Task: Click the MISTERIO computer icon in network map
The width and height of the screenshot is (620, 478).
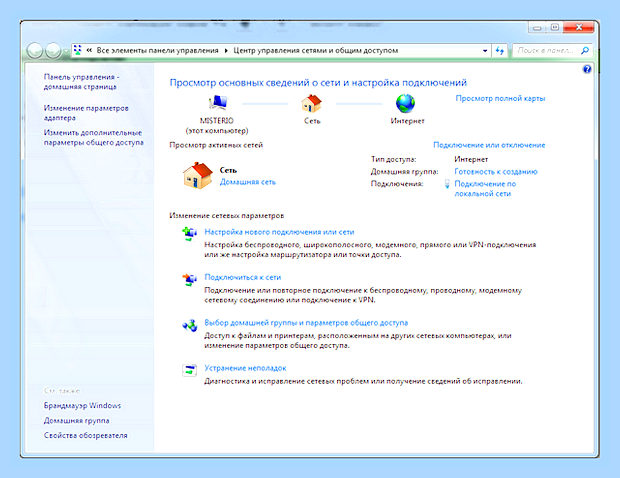Action: click(x=217, y=103)
